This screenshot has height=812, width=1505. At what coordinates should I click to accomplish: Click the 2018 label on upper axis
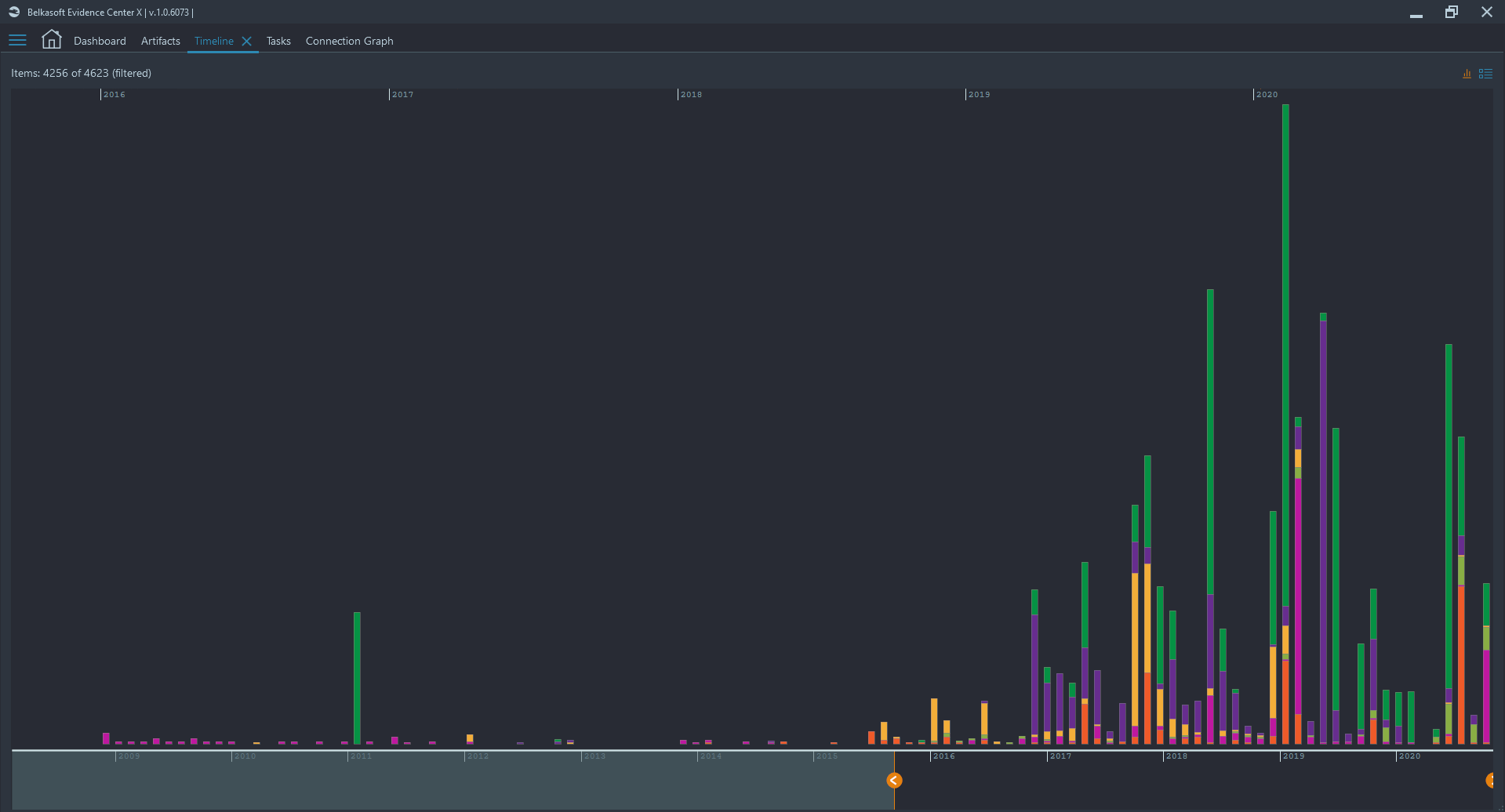(x=691, y=95)
